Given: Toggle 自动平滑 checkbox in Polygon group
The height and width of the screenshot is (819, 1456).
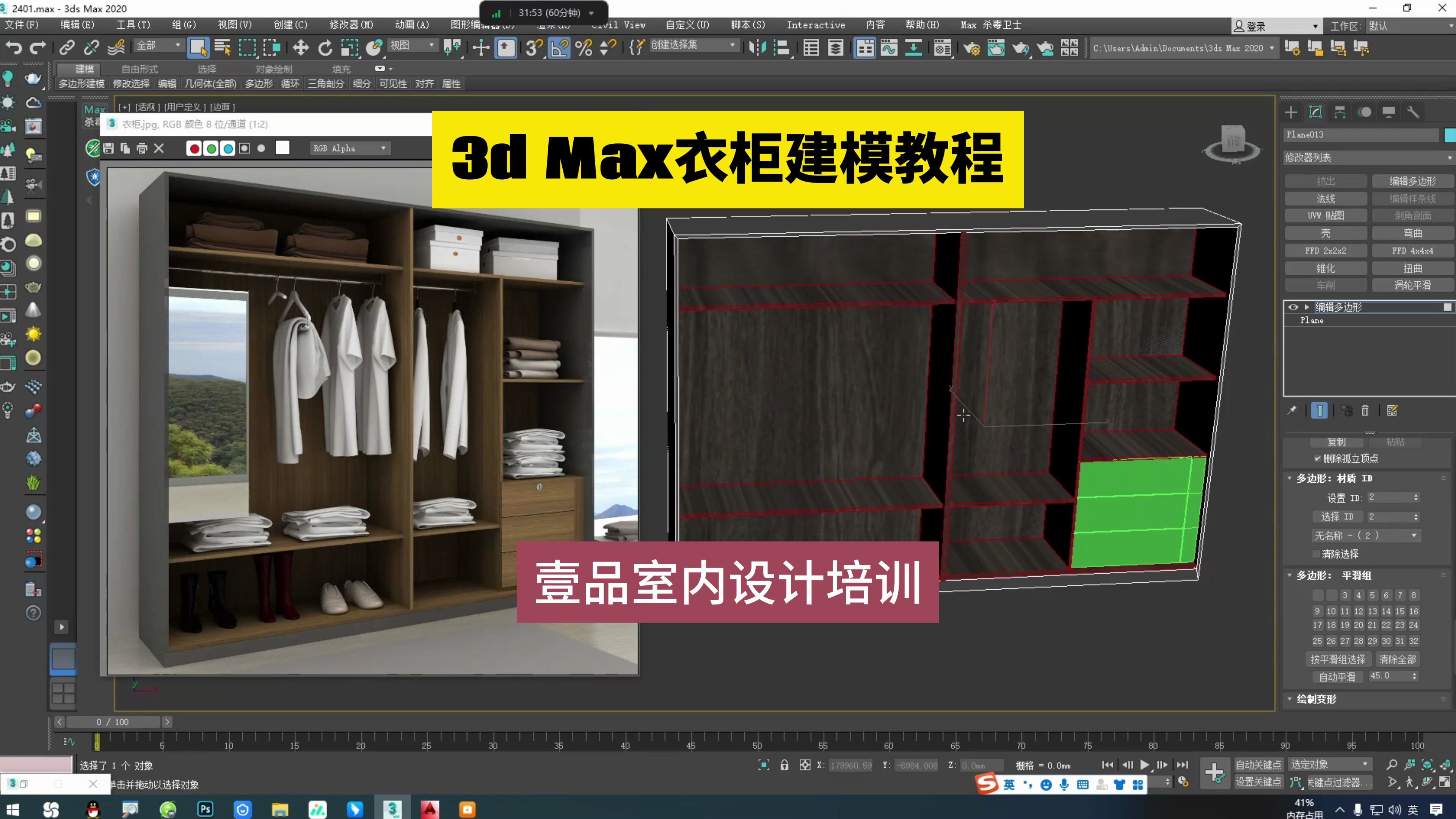Looking at the screenshot, I should (1337, 676).
